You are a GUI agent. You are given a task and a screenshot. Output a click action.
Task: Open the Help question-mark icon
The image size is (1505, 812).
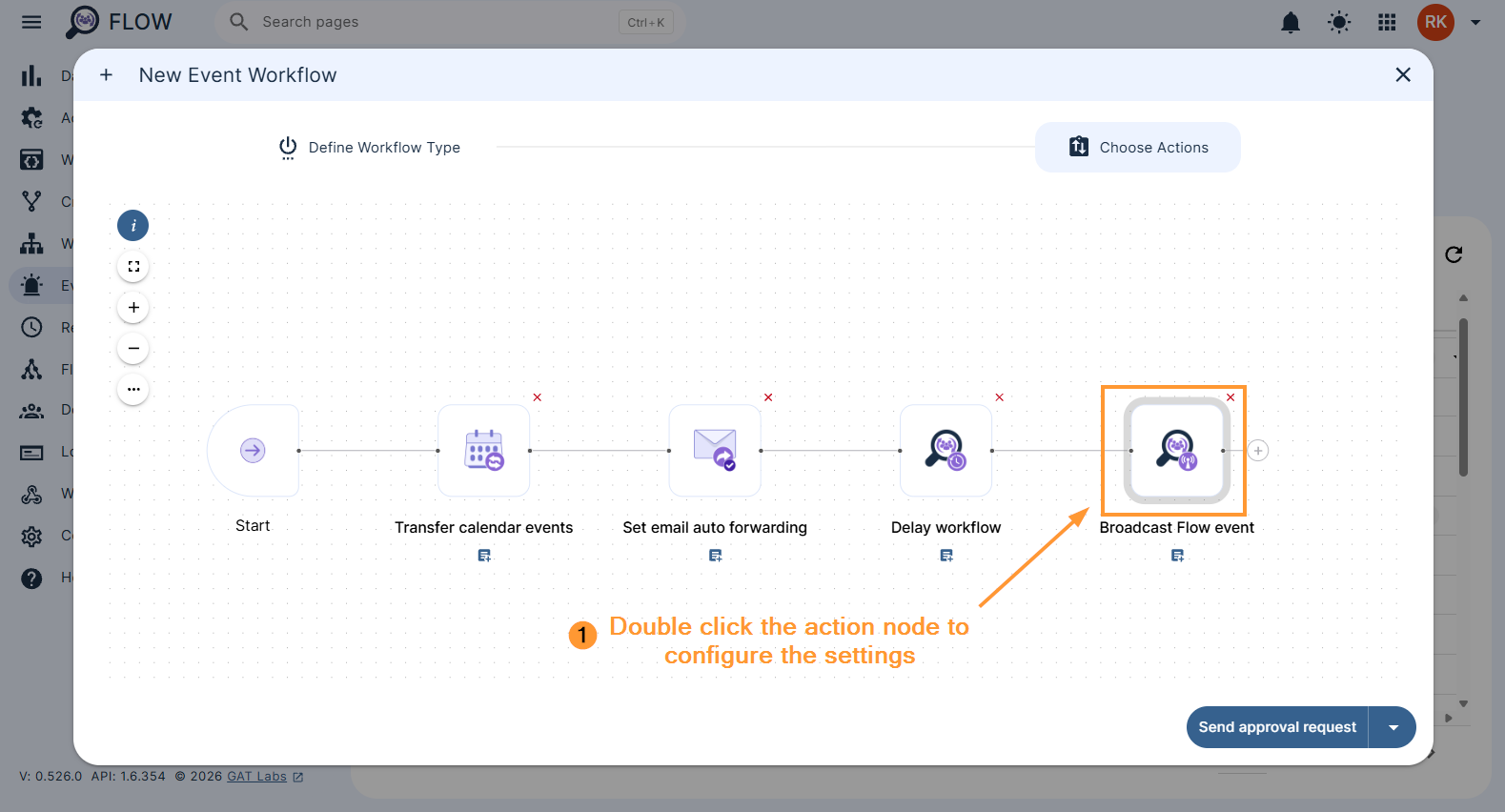tap(31, 578)
